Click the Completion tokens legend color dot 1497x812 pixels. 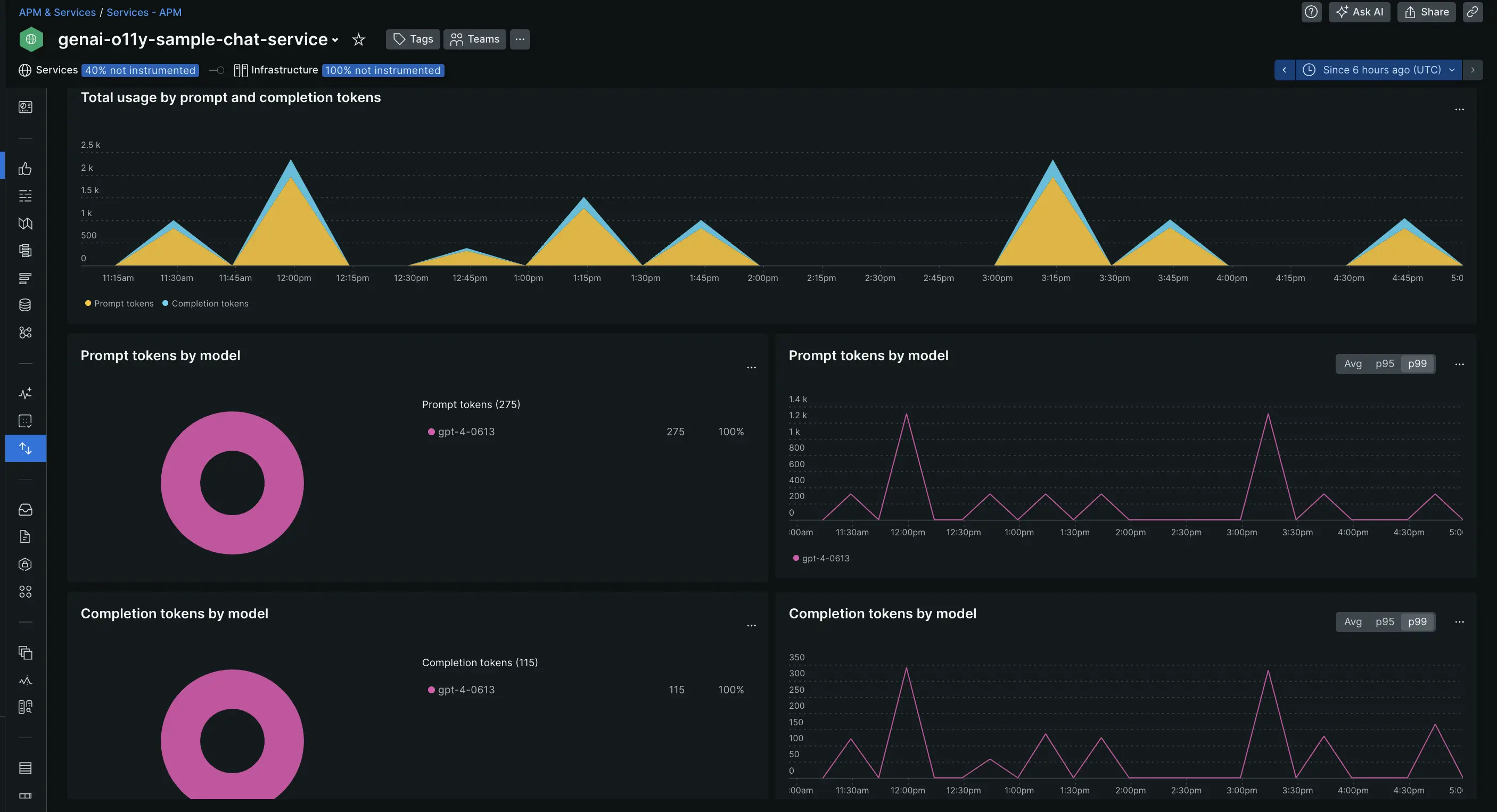[165, 303]
